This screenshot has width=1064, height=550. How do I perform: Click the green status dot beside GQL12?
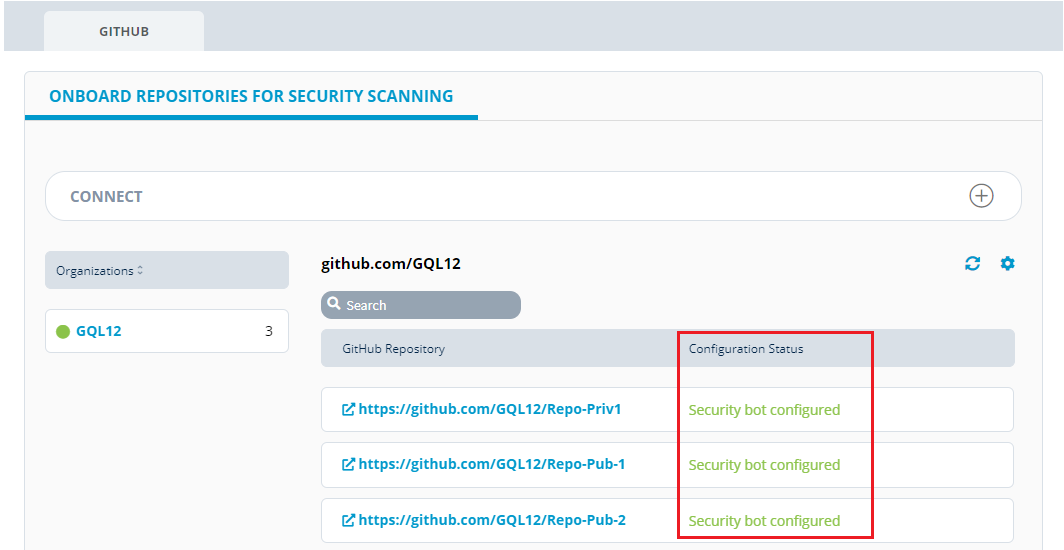coord(63,332)
